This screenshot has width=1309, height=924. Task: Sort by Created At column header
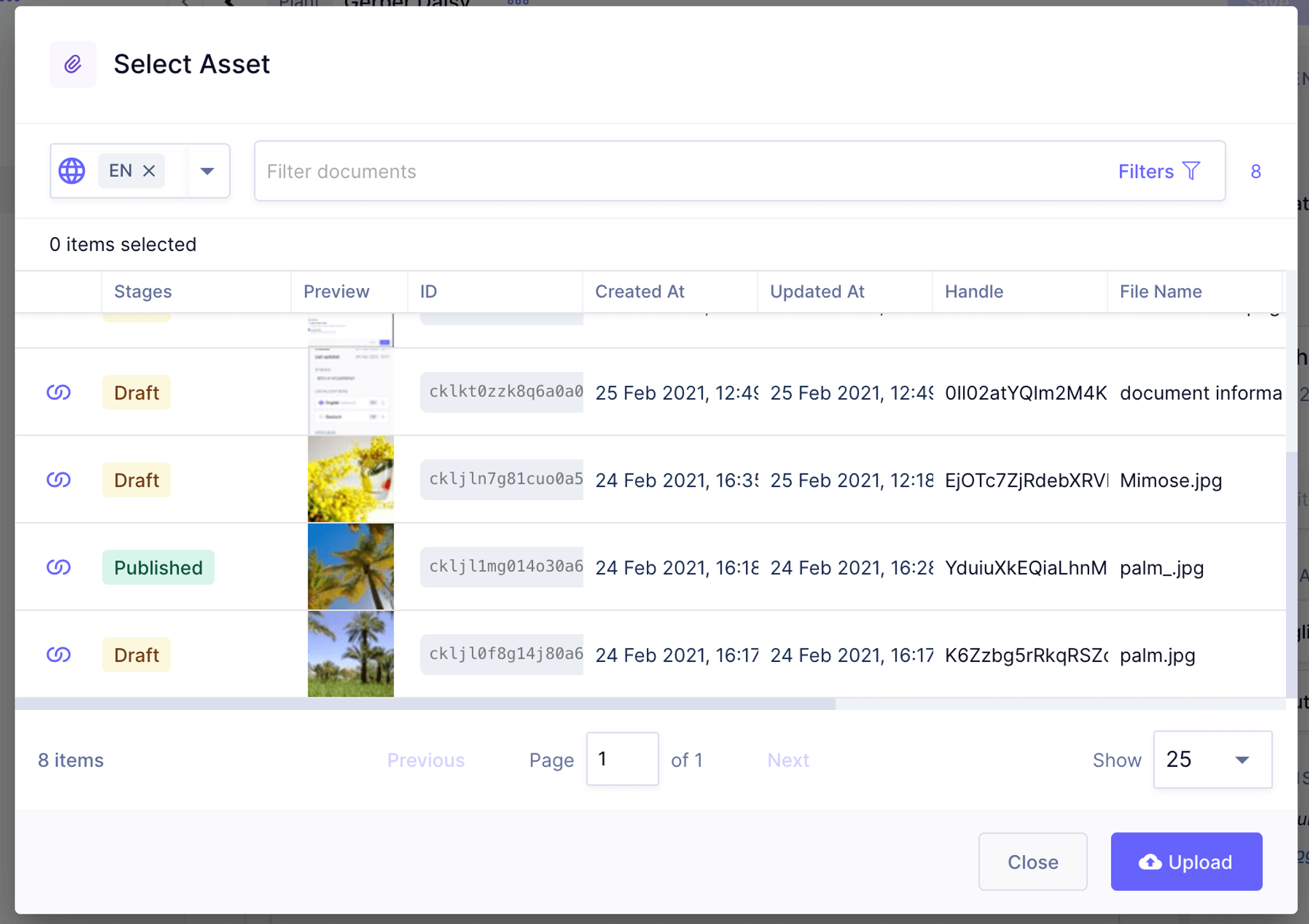pos(639,291)
